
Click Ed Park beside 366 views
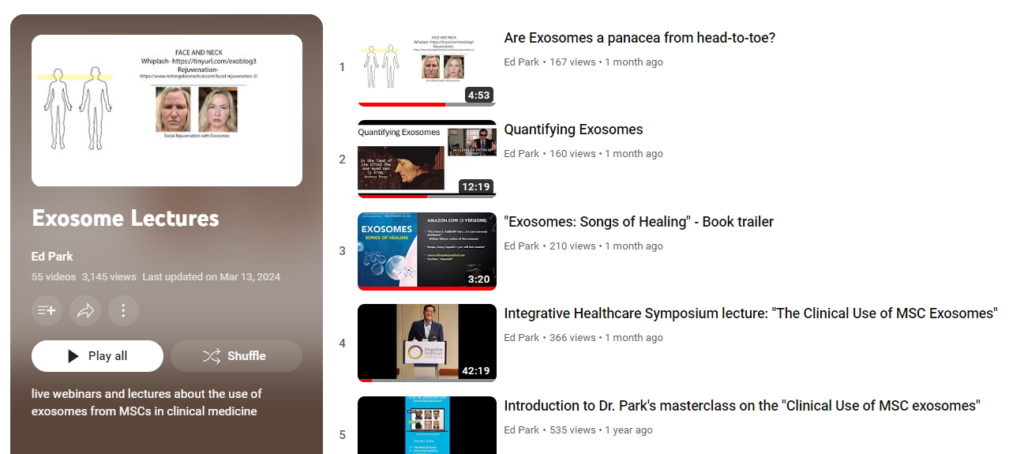pos(522,338)
